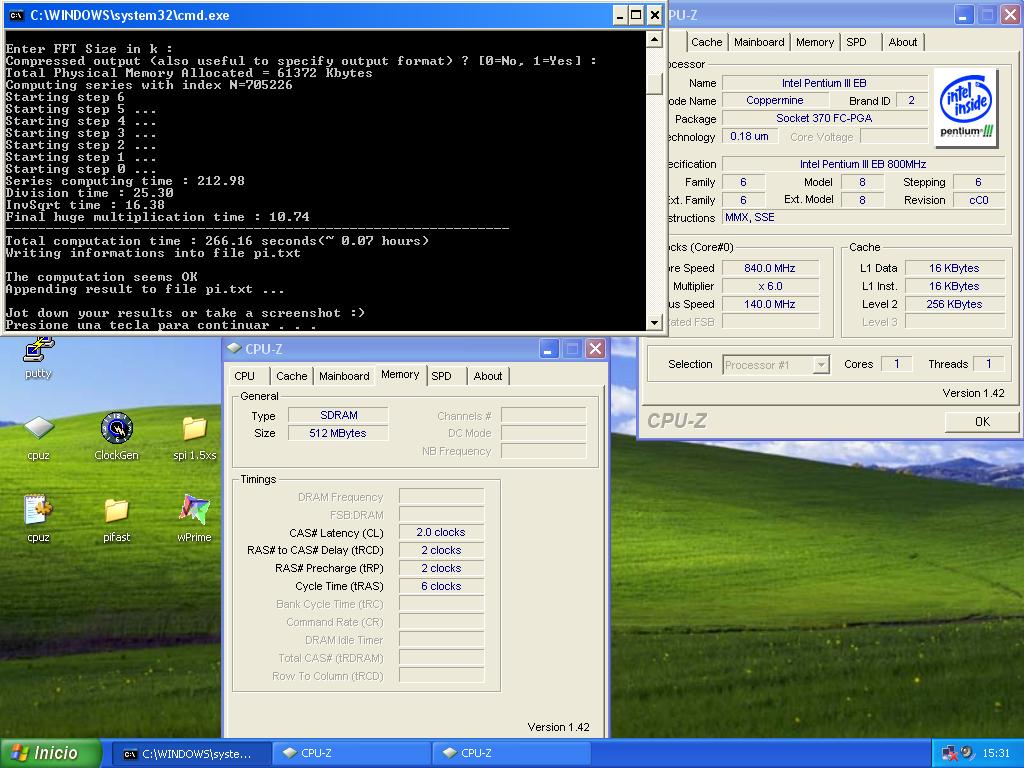Image resolution: width=1024 pixels, height=768 pixels.
Task: Open Memory tab in the background CPU-Z
Action: point(814,42)
